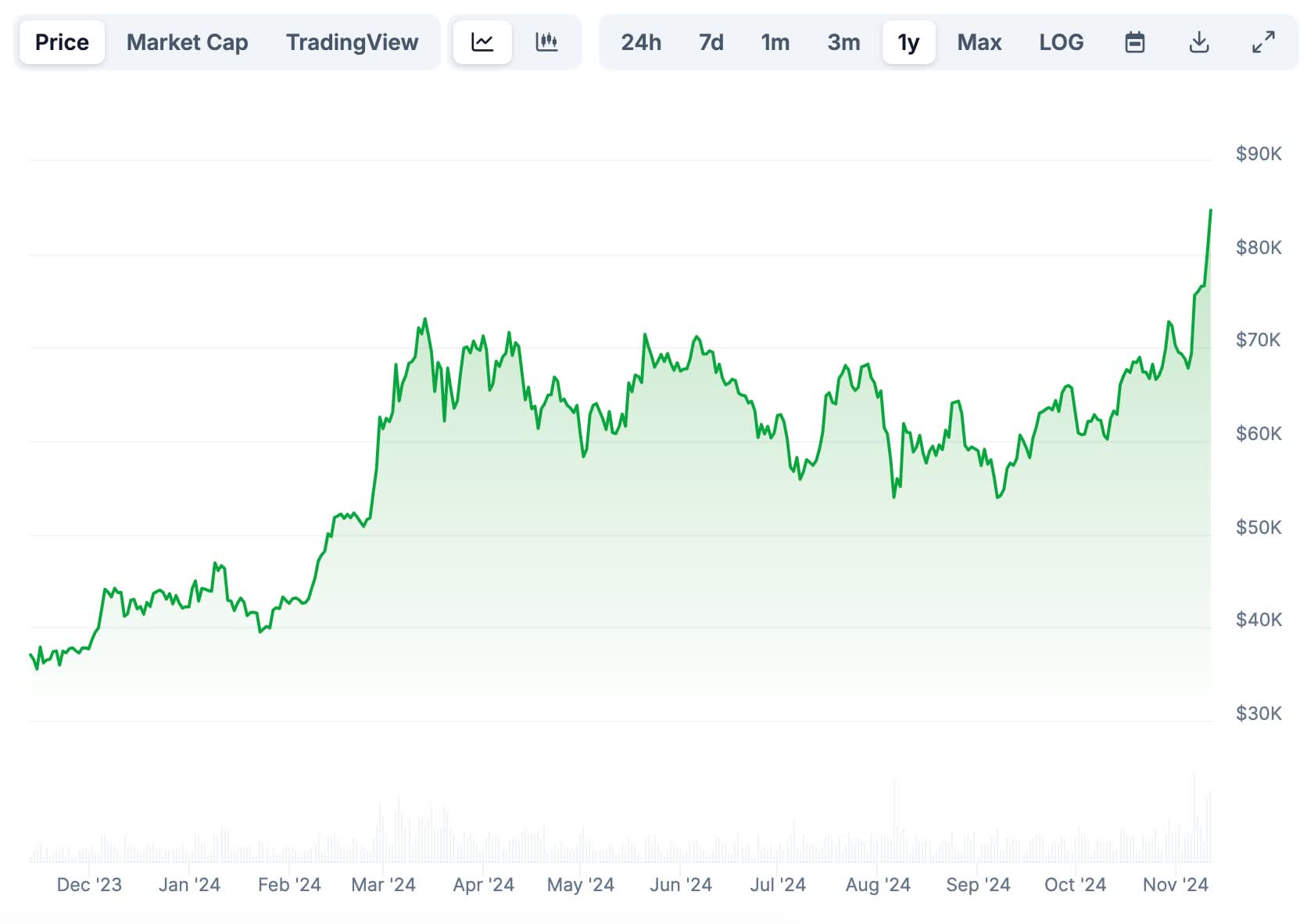Screen dimensions: 1307x924
Task: Click the latest price point at line end
Action: coord(1210,211)
